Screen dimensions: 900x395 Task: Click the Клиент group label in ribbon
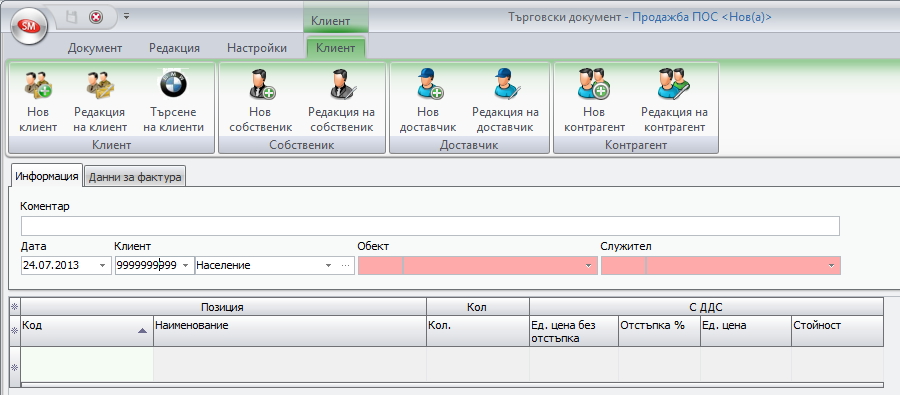[x=111, y=145]
